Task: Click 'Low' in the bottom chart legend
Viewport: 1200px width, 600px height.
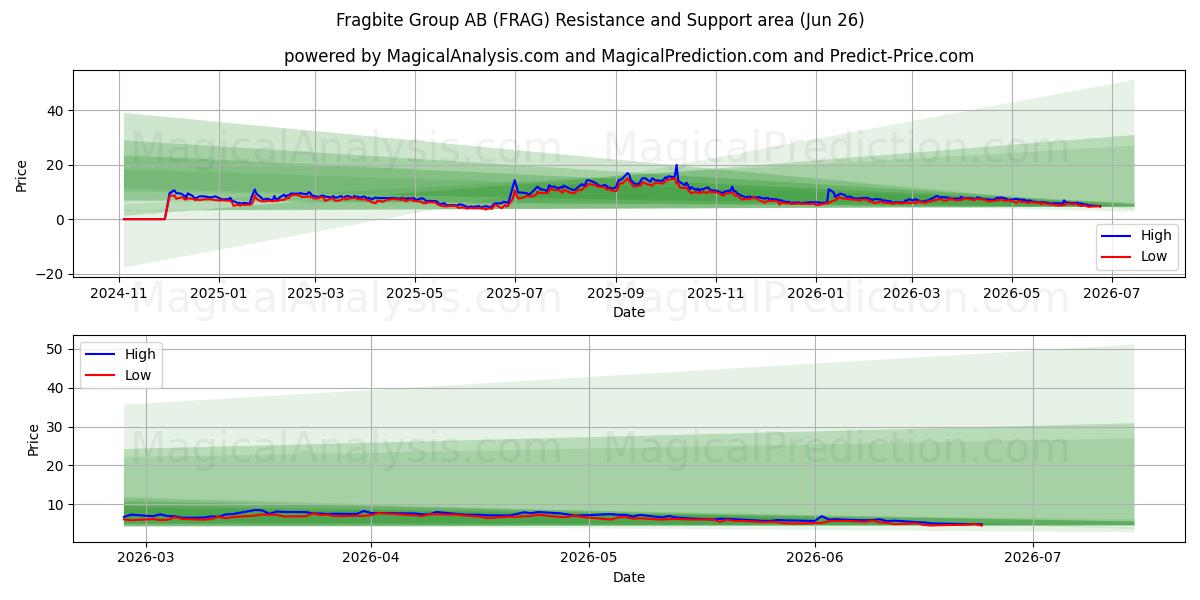Action: 138,374
